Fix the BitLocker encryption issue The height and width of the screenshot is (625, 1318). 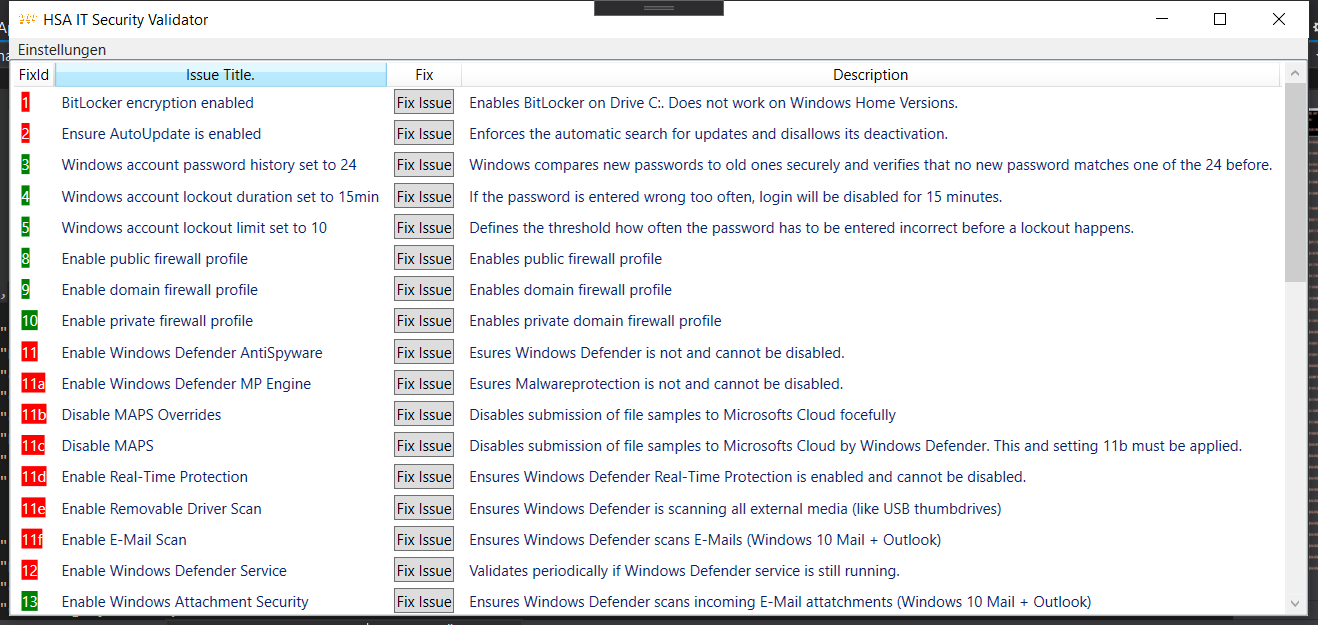click(423, 101)
